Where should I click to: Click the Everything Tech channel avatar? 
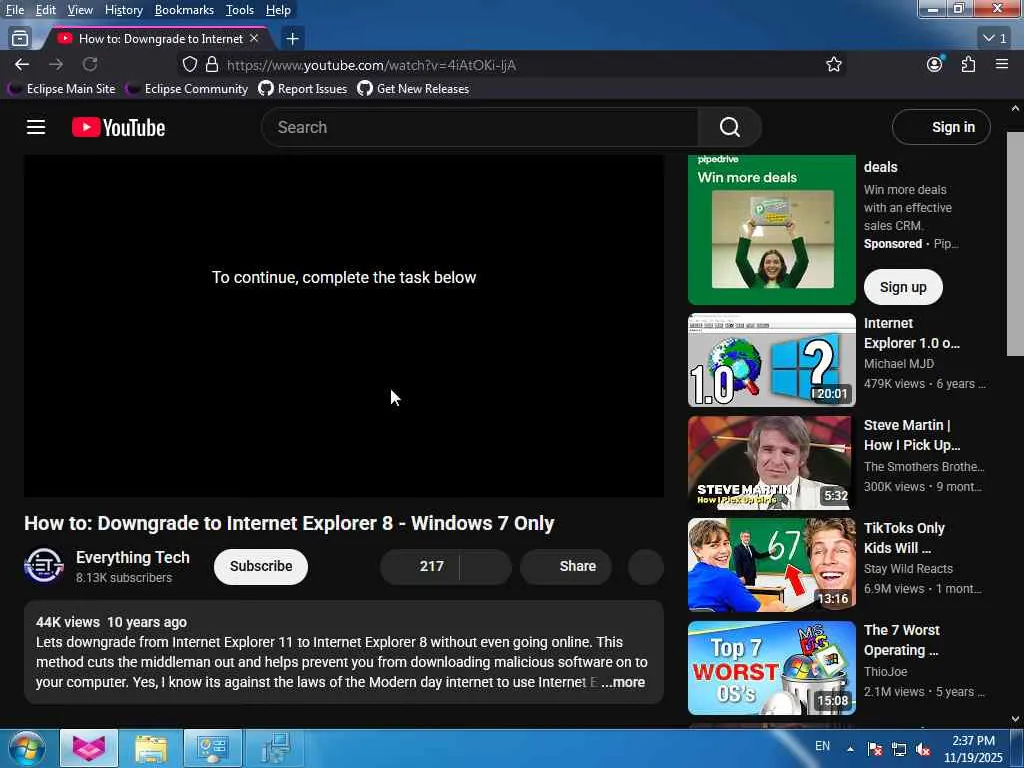pyautogui.click(x=44, y=566)
